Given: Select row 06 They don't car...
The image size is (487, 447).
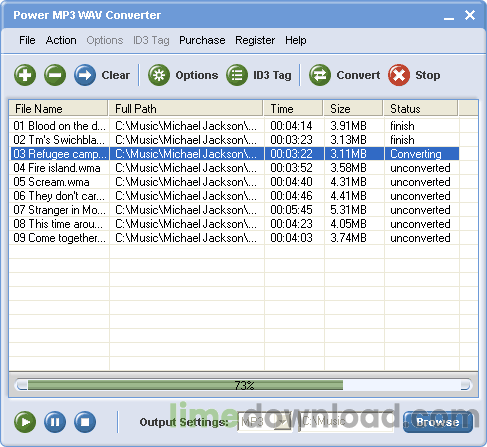Looking at the screenshot, I should (234, 196).
